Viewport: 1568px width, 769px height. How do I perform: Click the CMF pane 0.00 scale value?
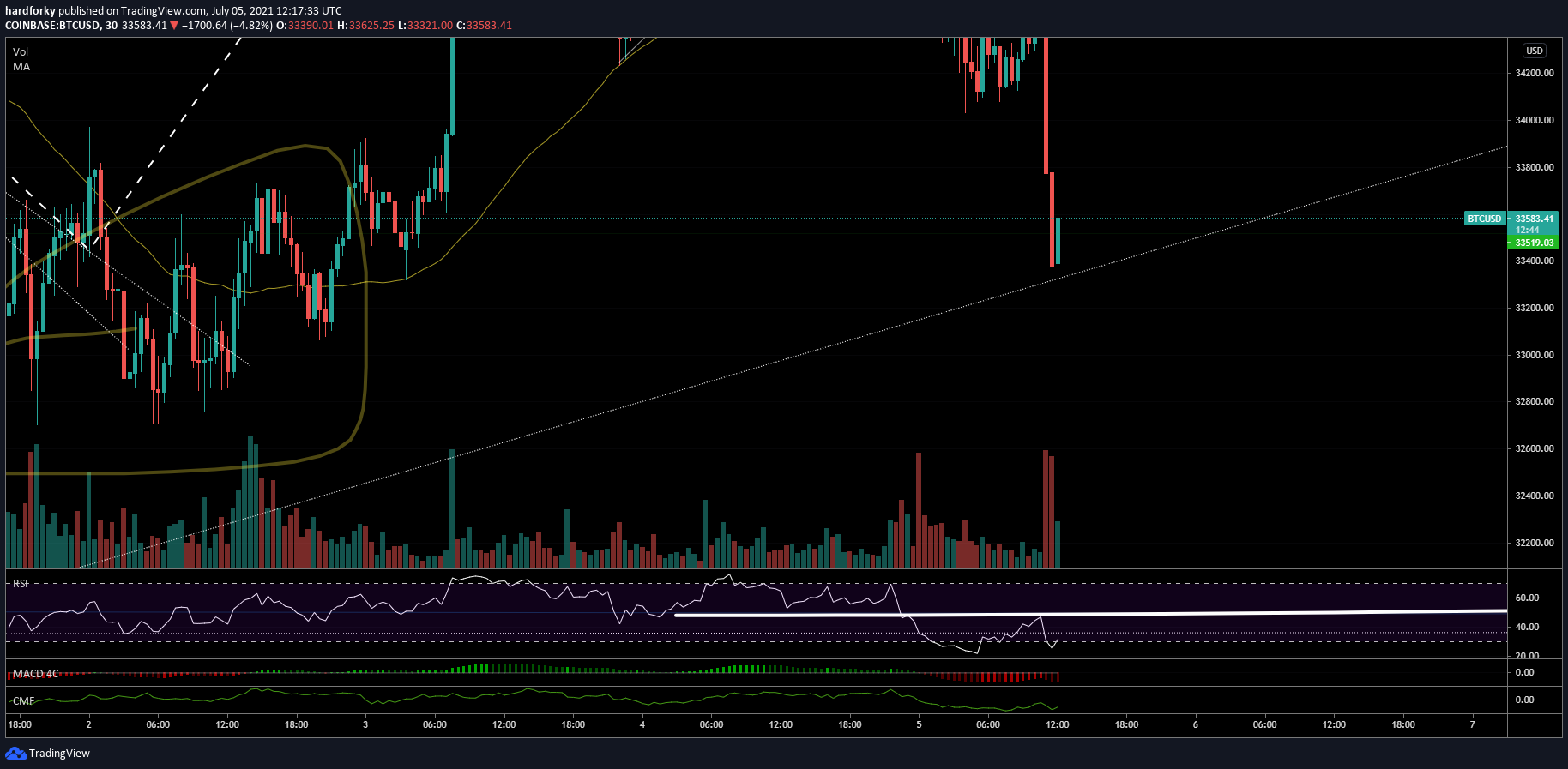(1525, 700)
